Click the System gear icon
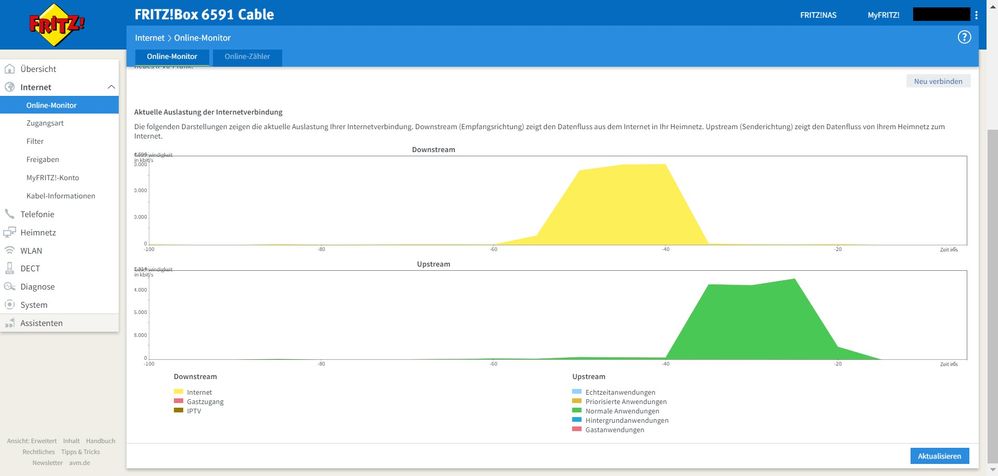The width and height of the screenshot is (998, 476). point(10,305)
